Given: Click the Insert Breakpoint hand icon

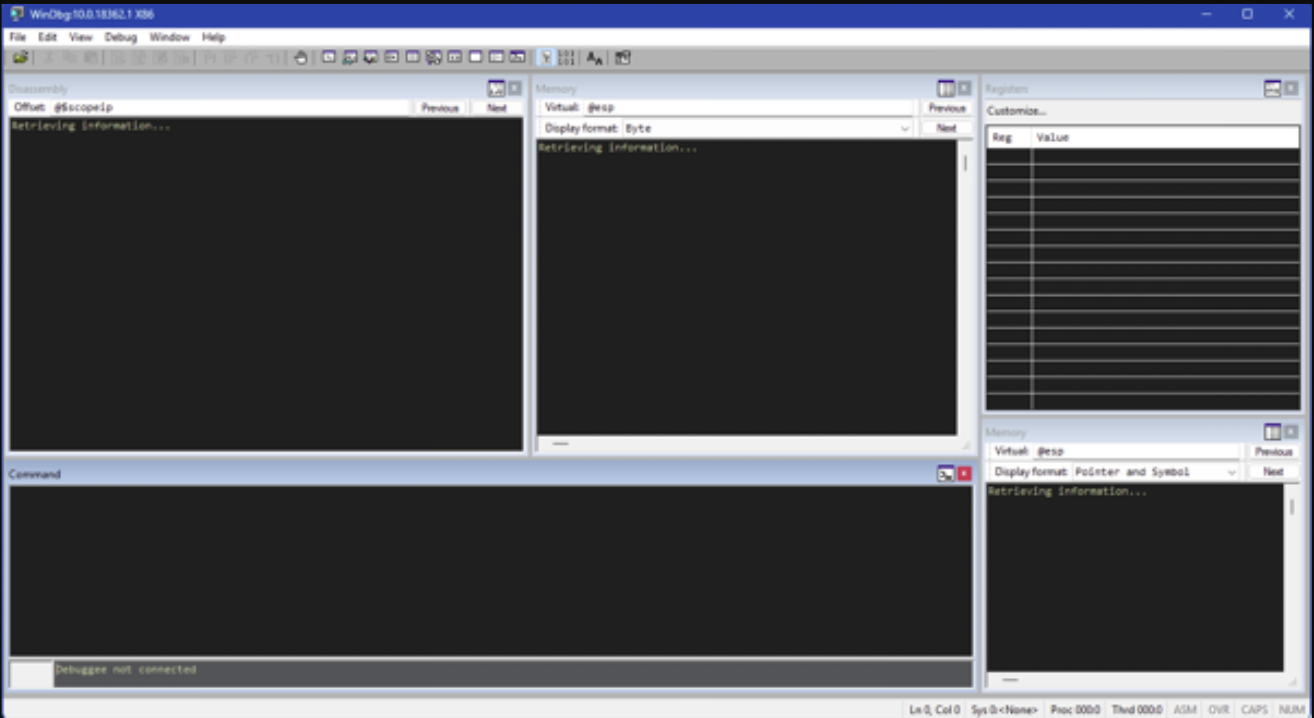Looking at the screenshot, I should [300, 58].
